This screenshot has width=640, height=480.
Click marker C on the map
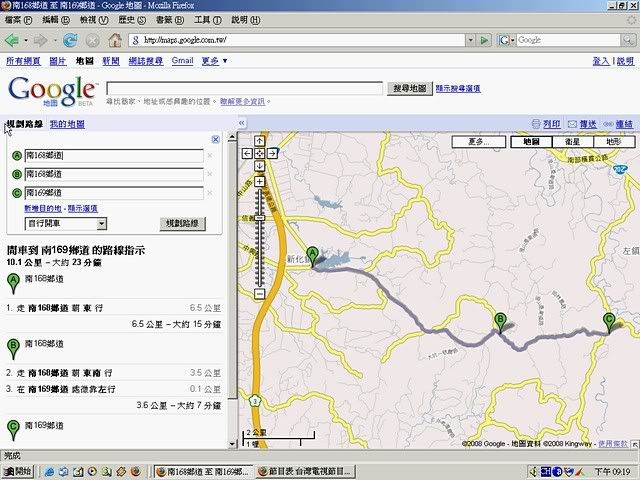[609, 322]
